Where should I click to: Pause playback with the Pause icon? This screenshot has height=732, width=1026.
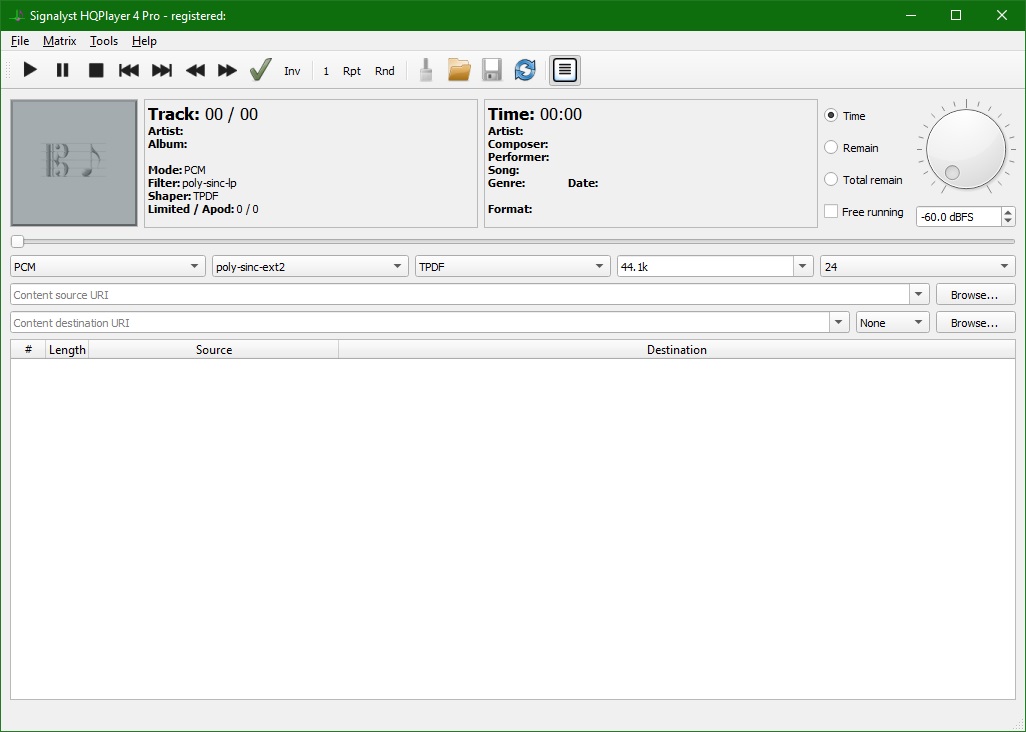[x=63, y=70]
